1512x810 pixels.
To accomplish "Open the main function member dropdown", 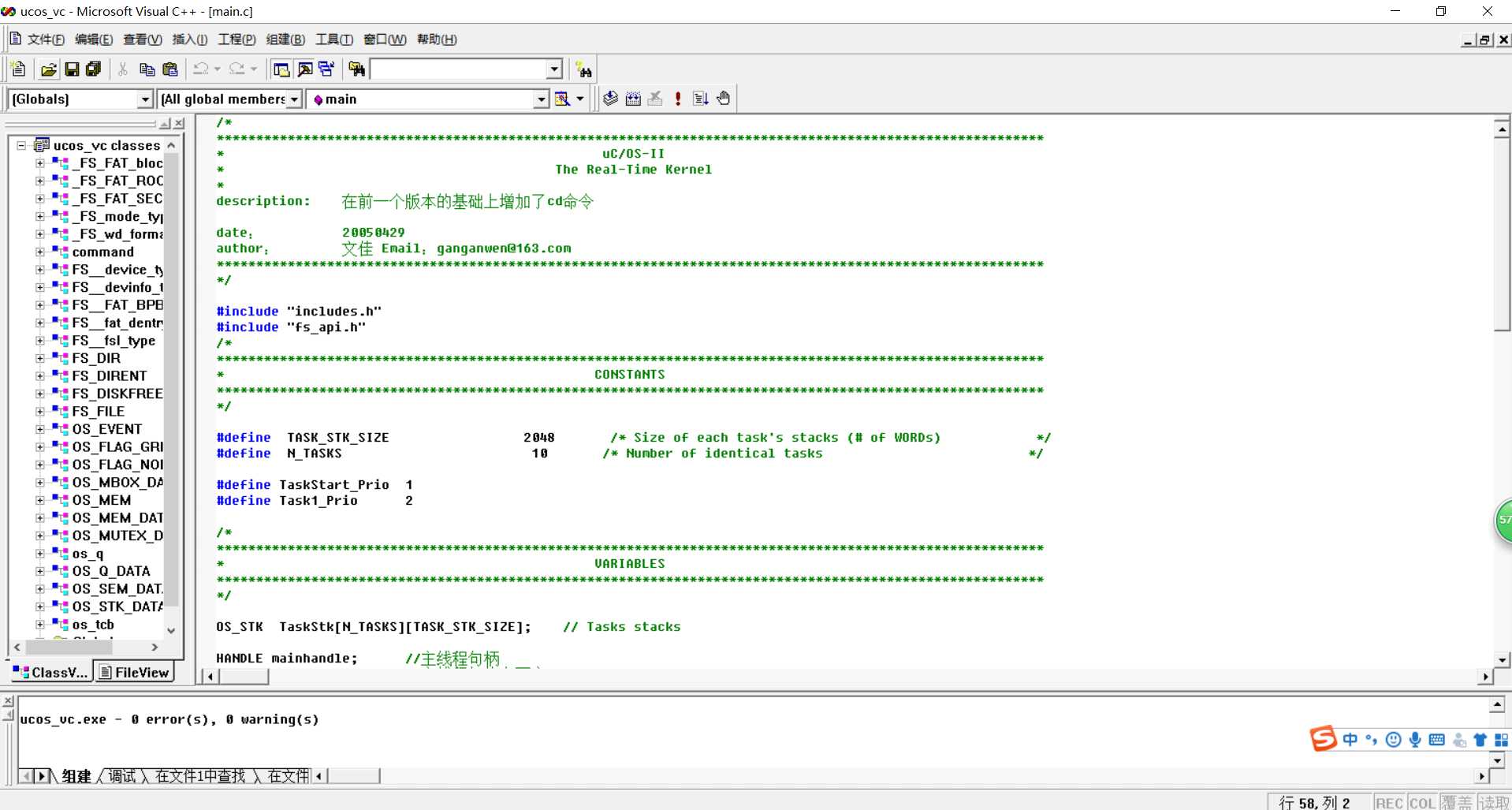I will [x=541, y=99].
